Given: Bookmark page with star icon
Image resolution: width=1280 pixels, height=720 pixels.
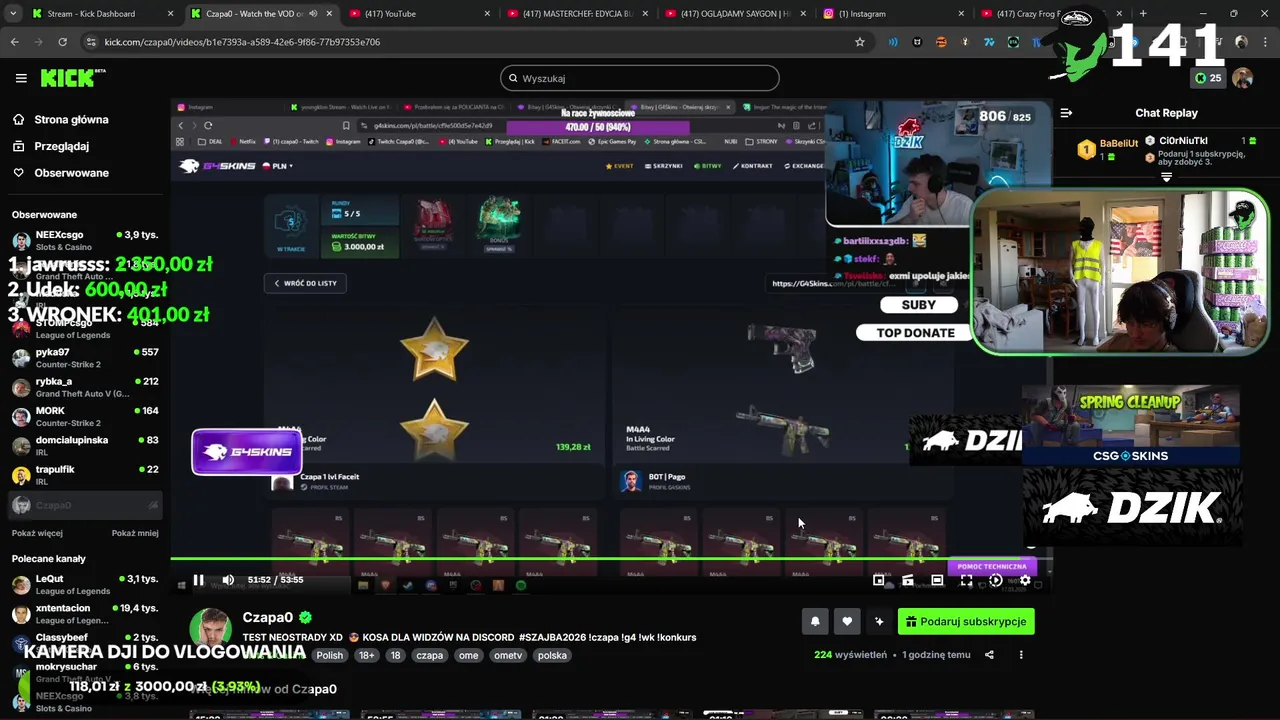Looking at the screenshot, I should click(859, 42).
